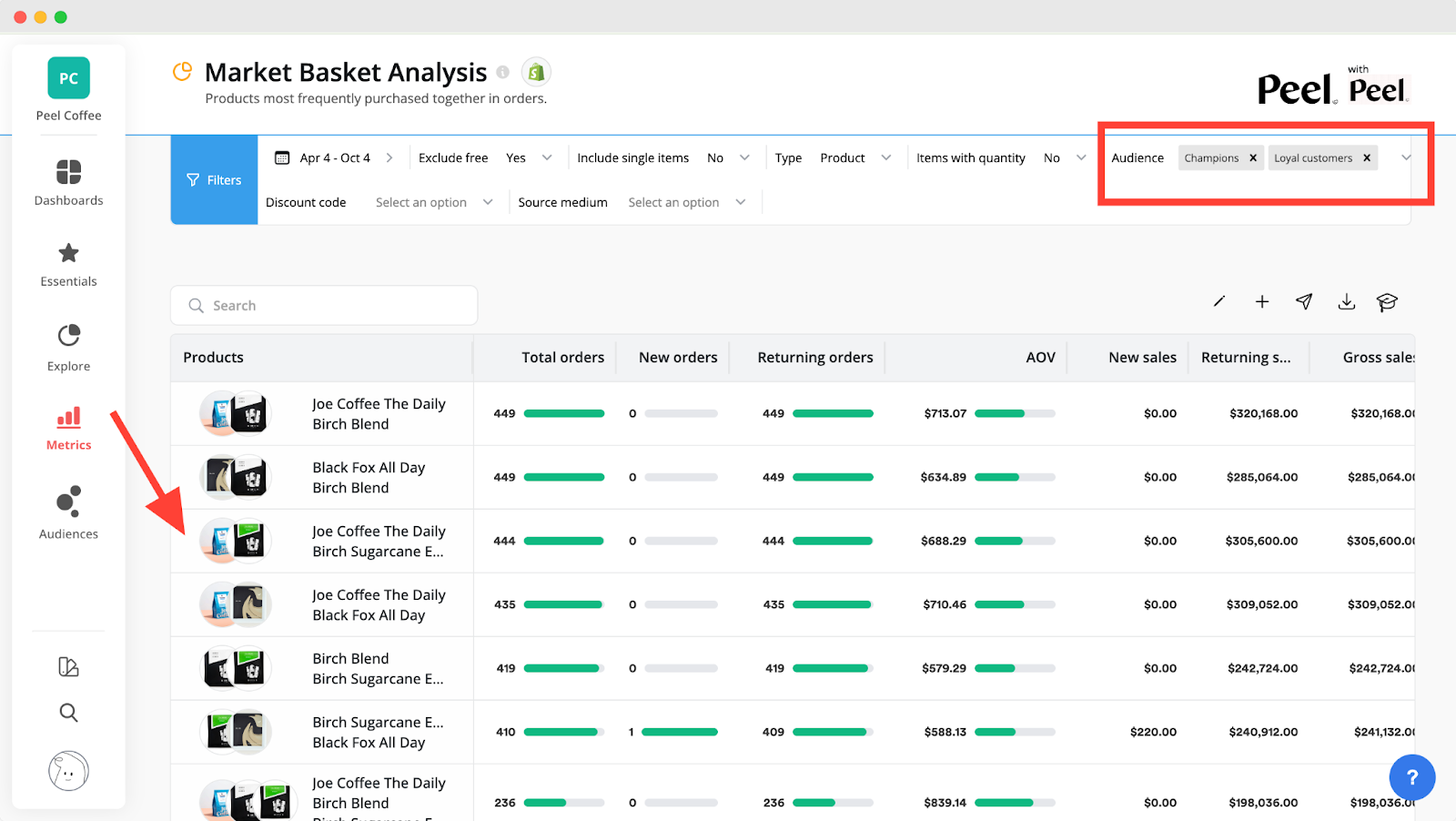Remove the Loyal customers audience tag

pyautogui.click(x=1367, y=158)
